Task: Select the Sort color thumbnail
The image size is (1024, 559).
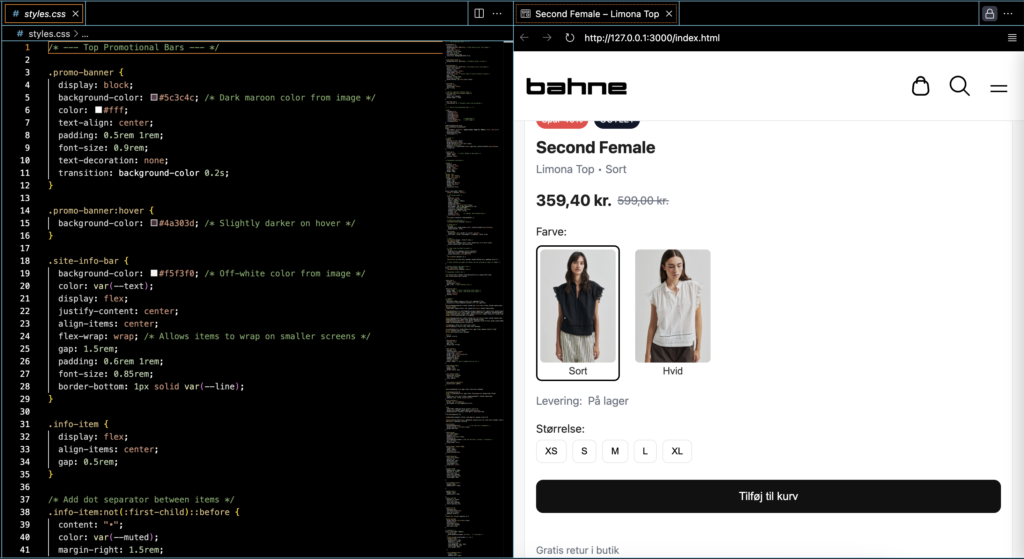Action: pyautogui.click(x=578, y=313)
